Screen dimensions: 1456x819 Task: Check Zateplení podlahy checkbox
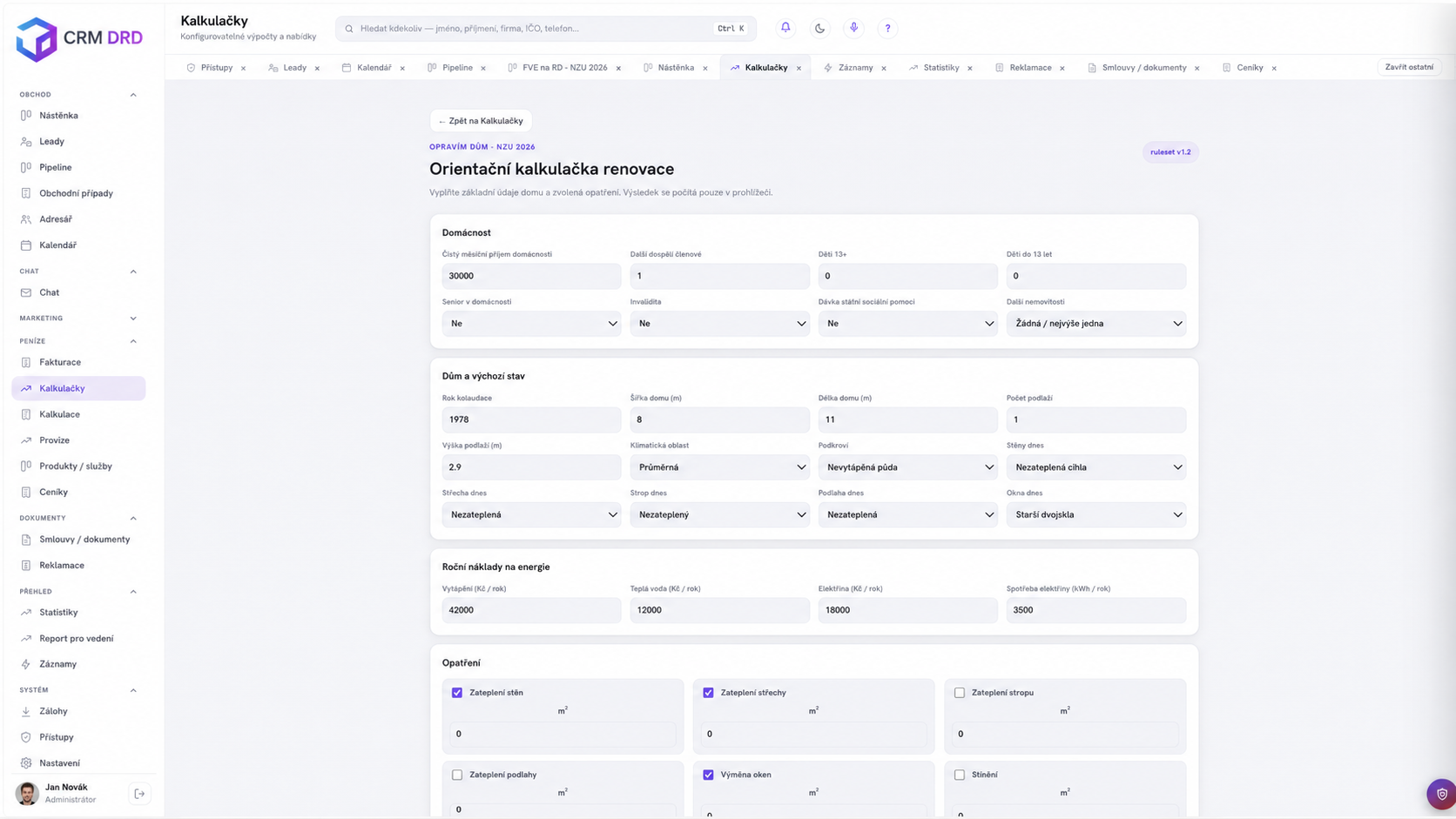[x=457, y=775]
